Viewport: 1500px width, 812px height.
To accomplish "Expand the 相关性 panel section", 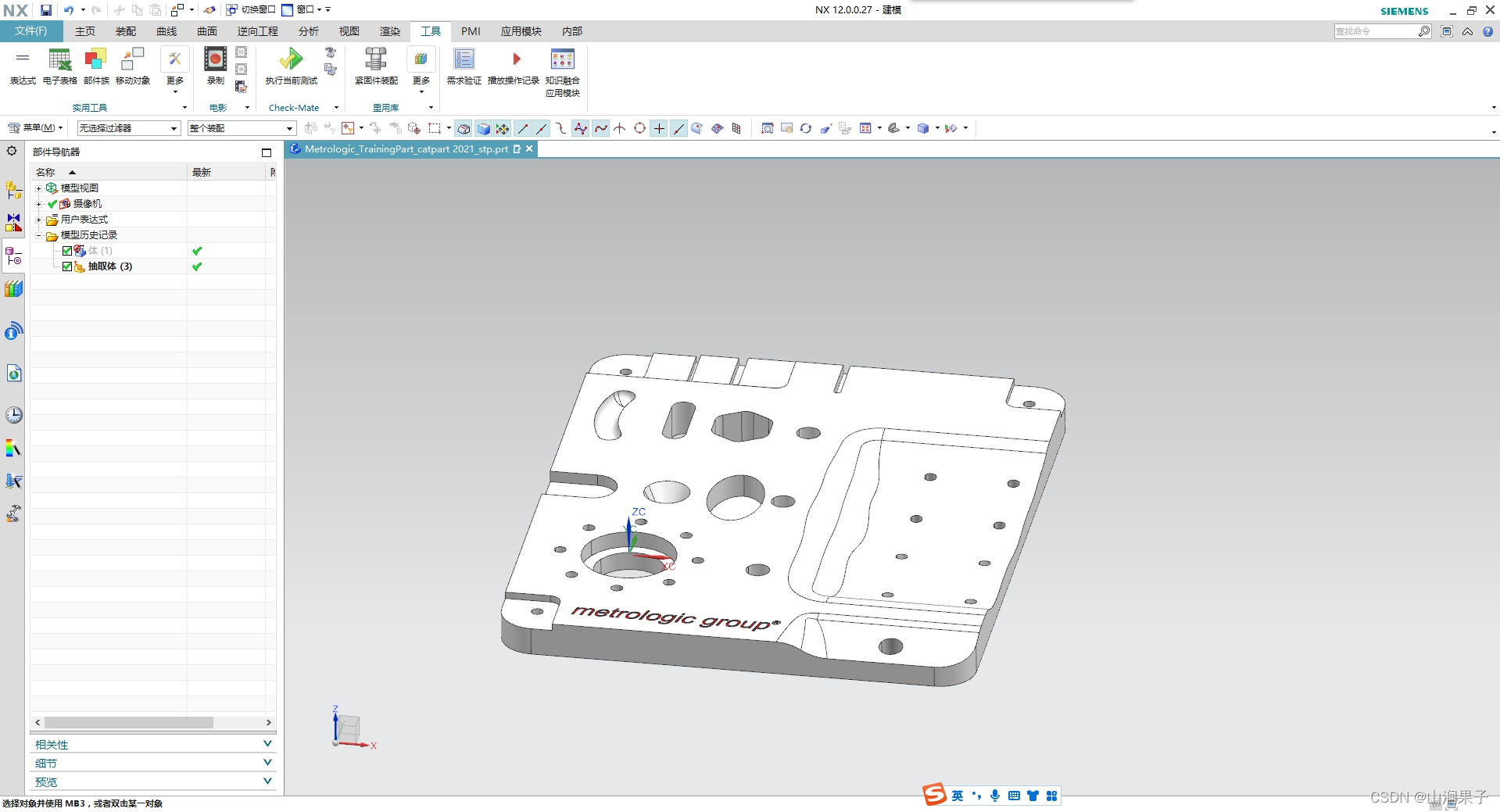I will tap(153, 744).
